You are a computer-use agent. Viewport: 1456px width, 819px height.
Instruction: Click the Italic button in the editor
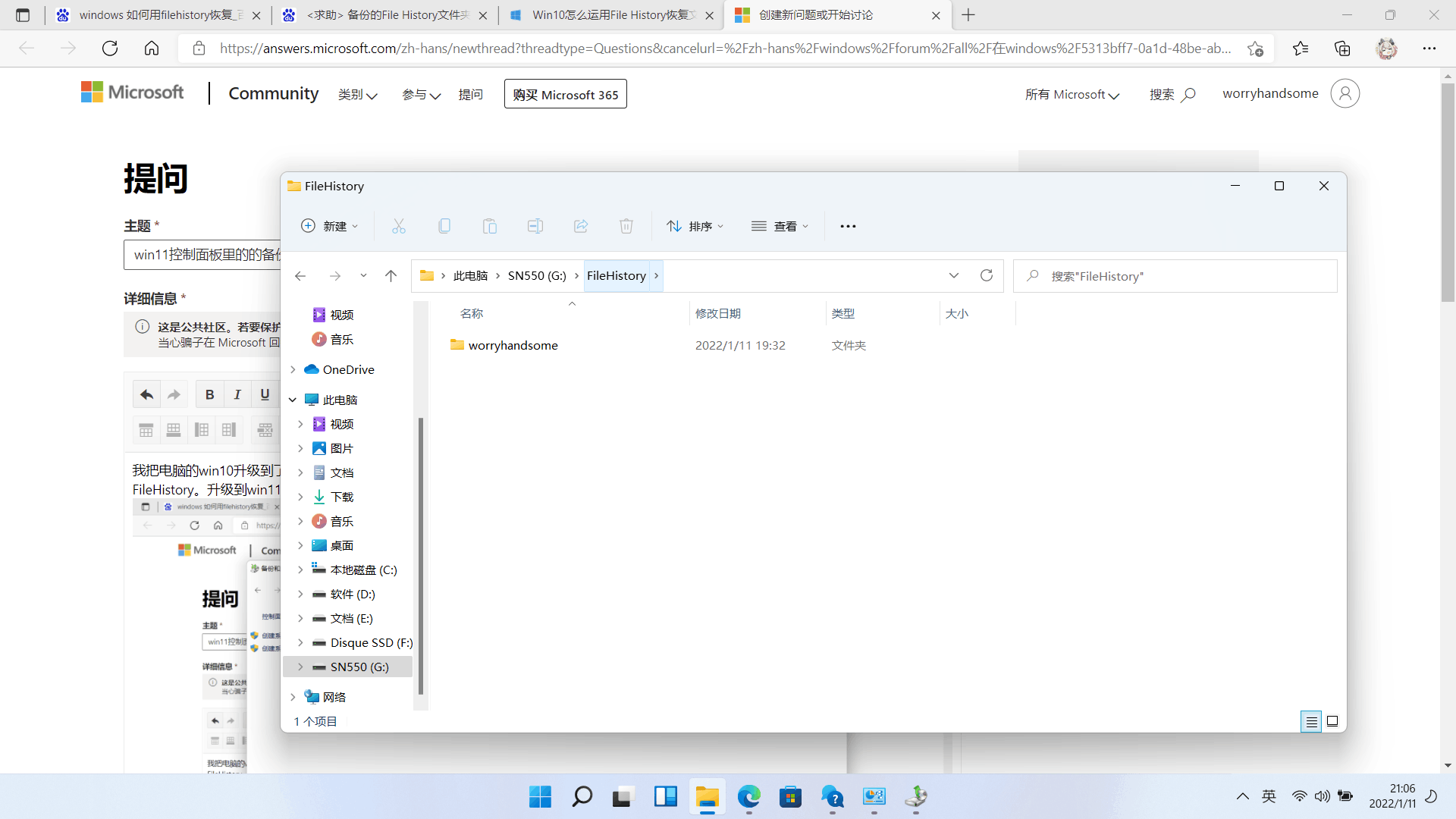tap(237, 394)
